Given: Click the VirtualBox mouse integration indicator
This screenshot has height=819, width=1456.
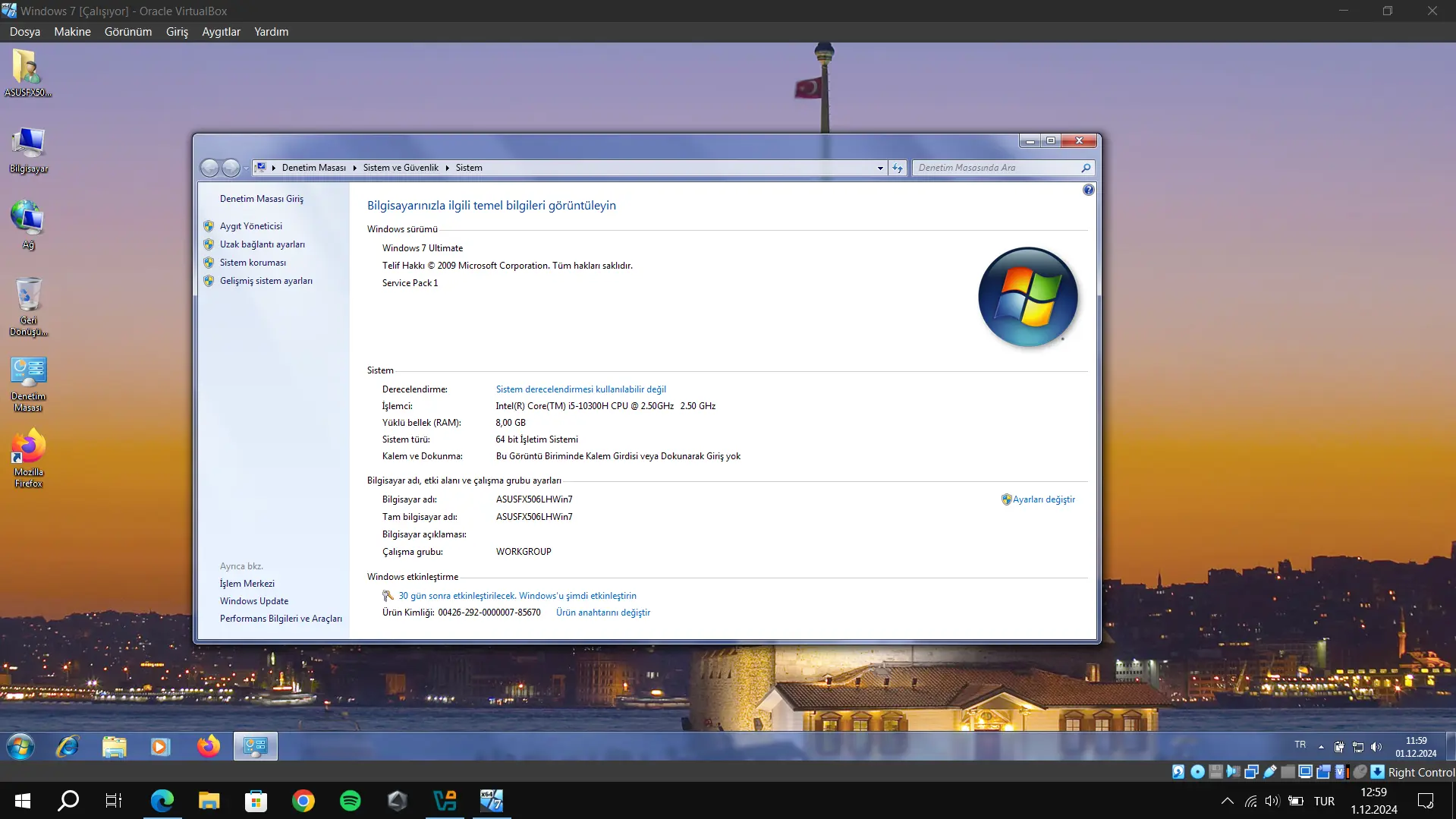Looking at the screenshot, I should 1360,772.
